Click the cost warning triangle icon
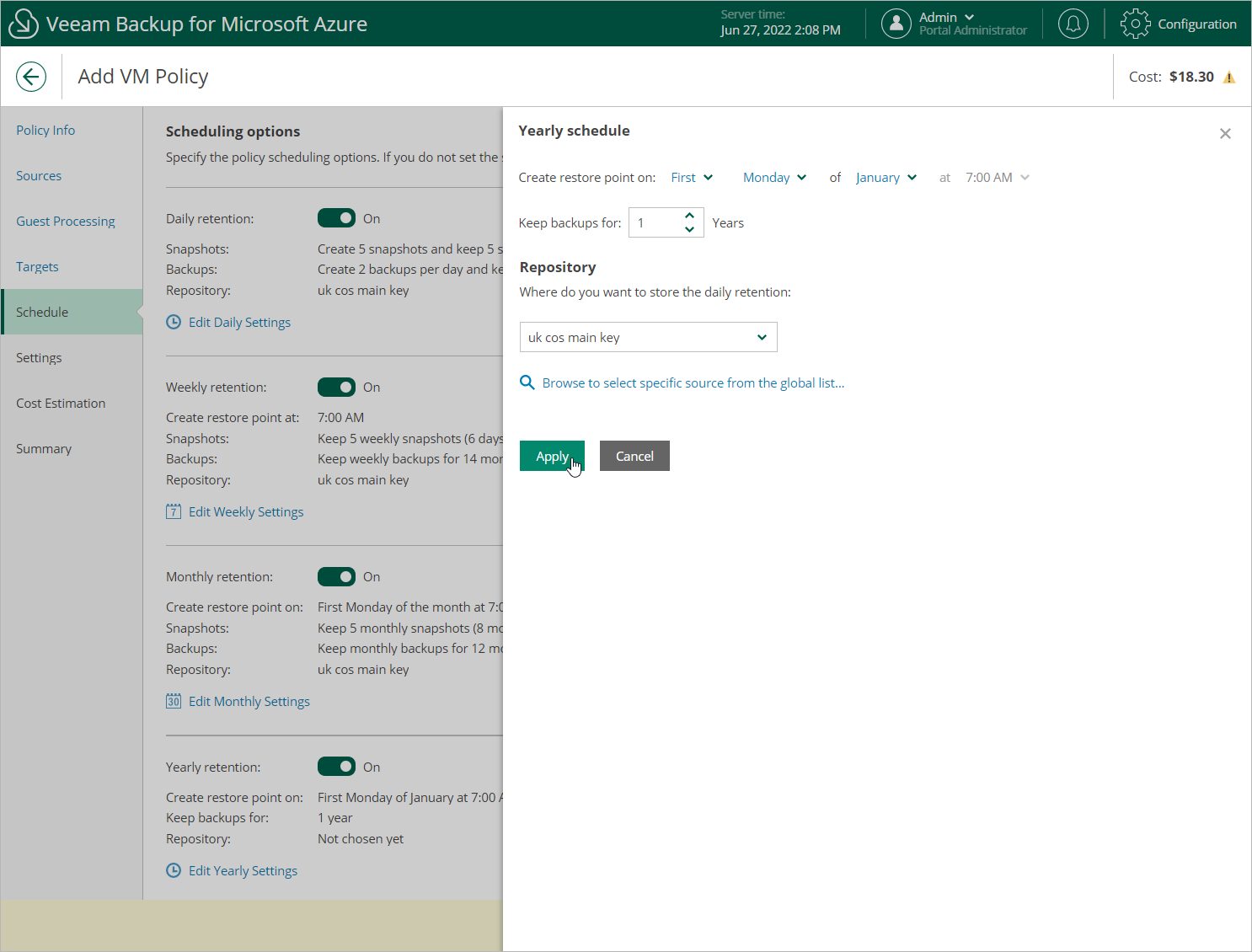1252x952 pixels. click(x=1229, y=78)
